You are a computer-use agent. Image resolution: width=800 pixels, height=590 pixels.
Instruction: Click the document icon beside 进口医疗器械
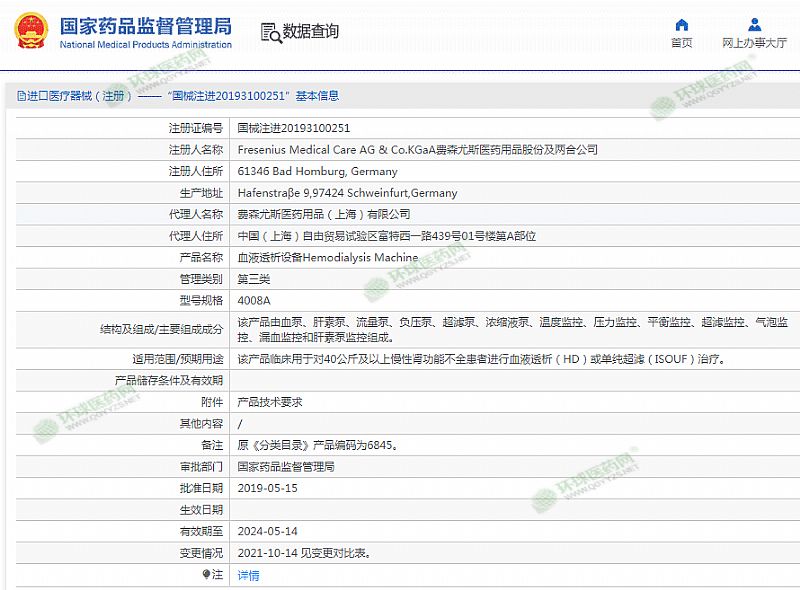pos(21,96)
